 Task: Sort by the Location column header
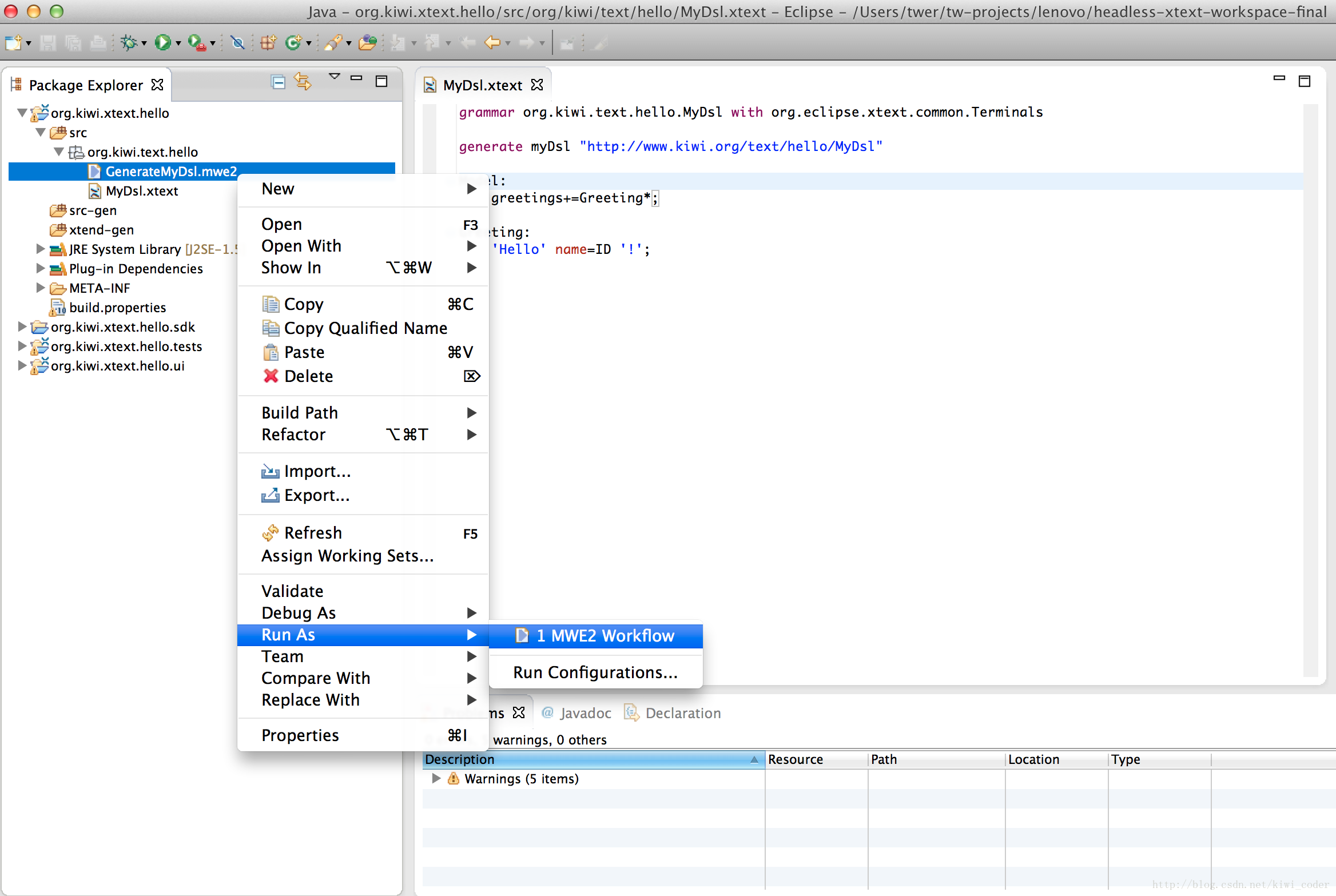pyautogui.click(x=1057, y=759)
